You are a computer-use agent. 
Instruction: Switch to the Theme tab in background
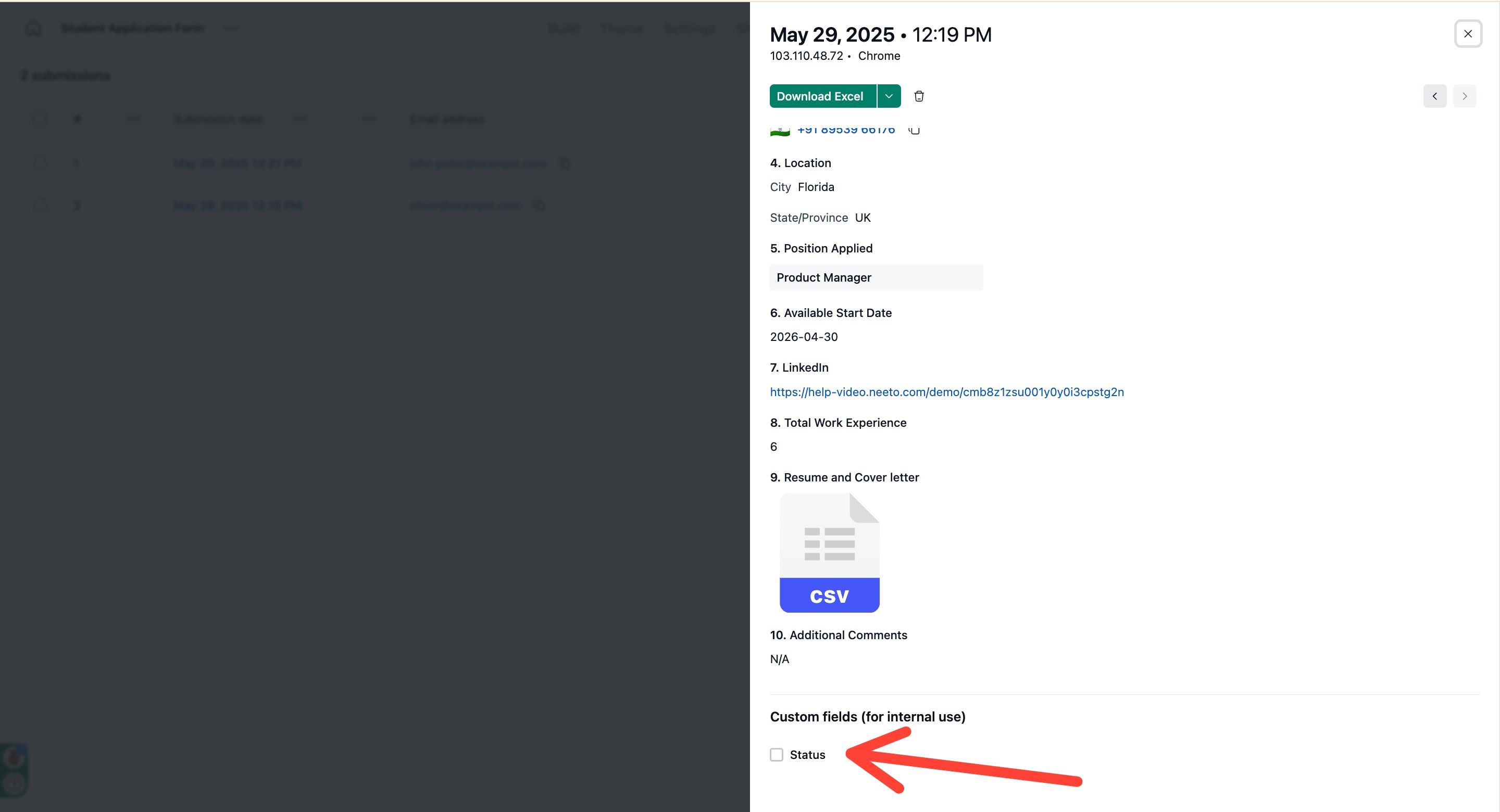click(x=621, y=29)
